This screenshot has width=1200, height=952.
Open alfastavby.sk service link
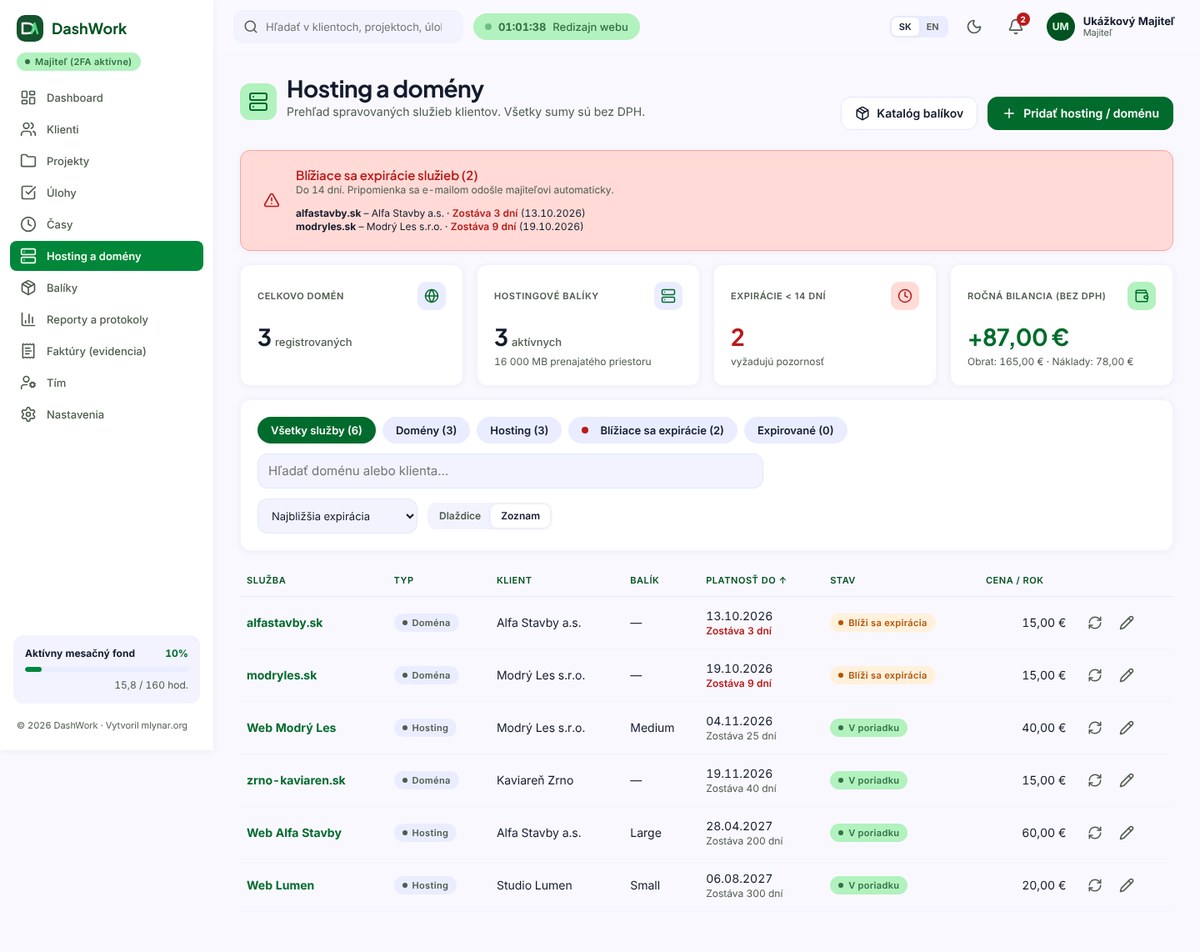tap(285, 622)
